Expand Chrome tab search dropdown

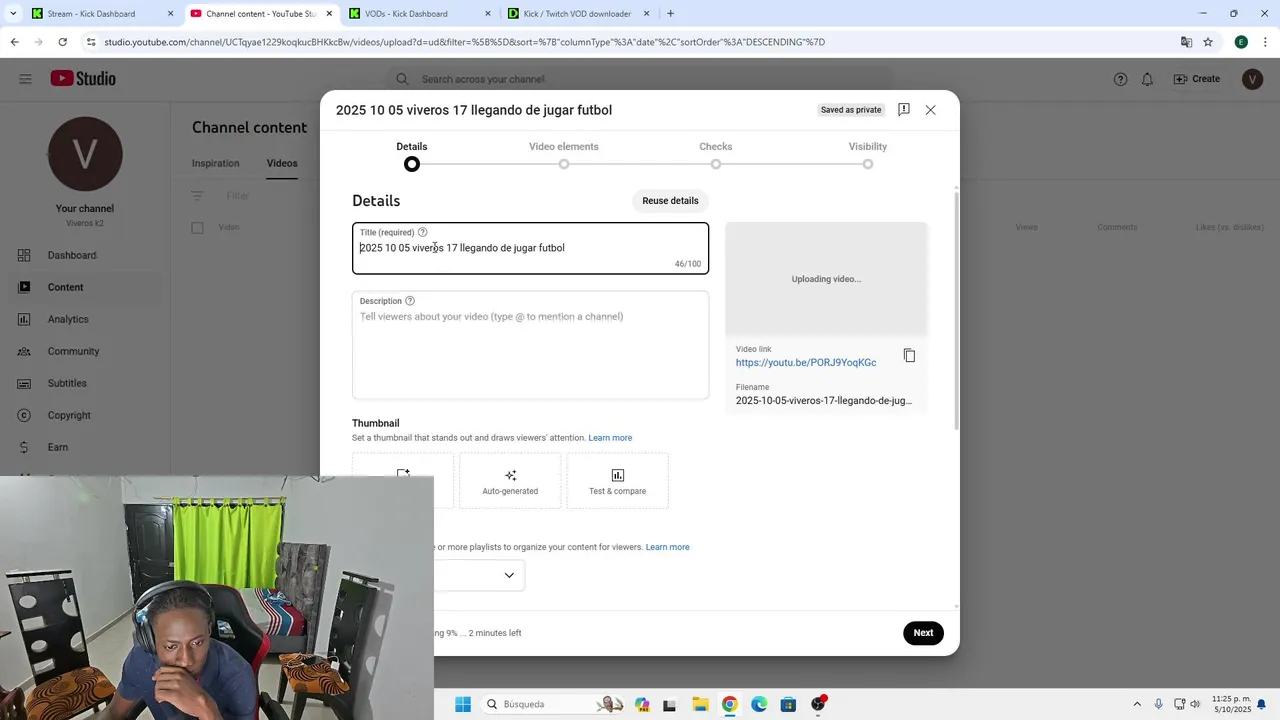(13, 14)
